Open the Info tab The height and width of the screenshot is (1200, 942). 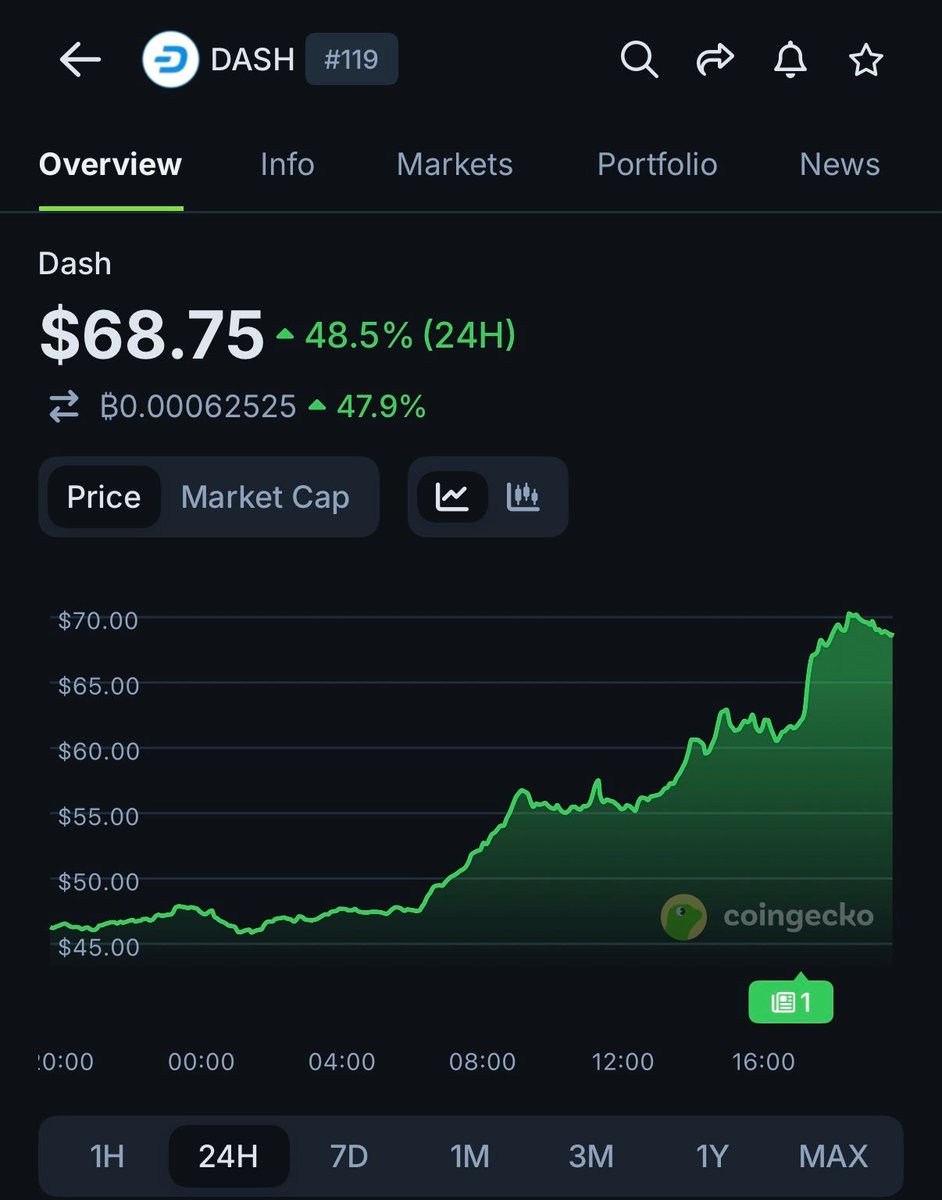287,165
